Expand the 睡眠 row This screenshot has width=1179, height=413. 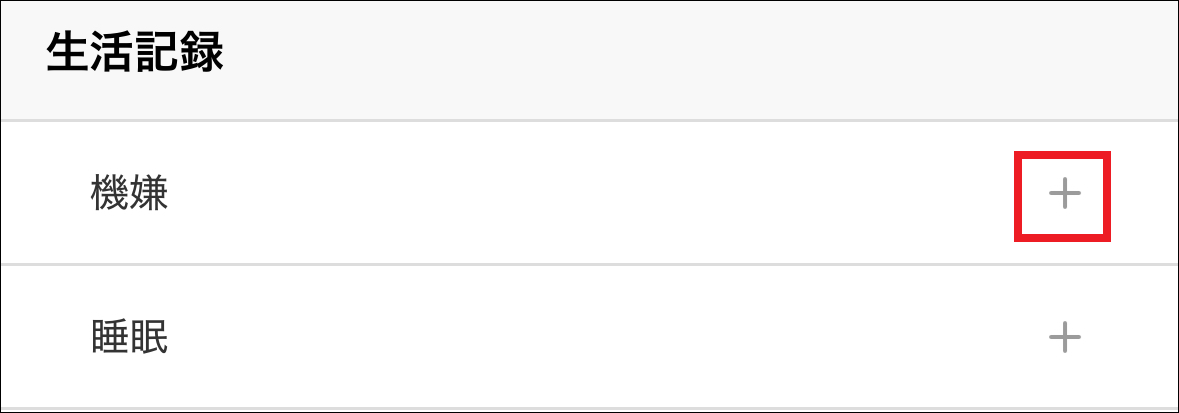coord(1064,337)
